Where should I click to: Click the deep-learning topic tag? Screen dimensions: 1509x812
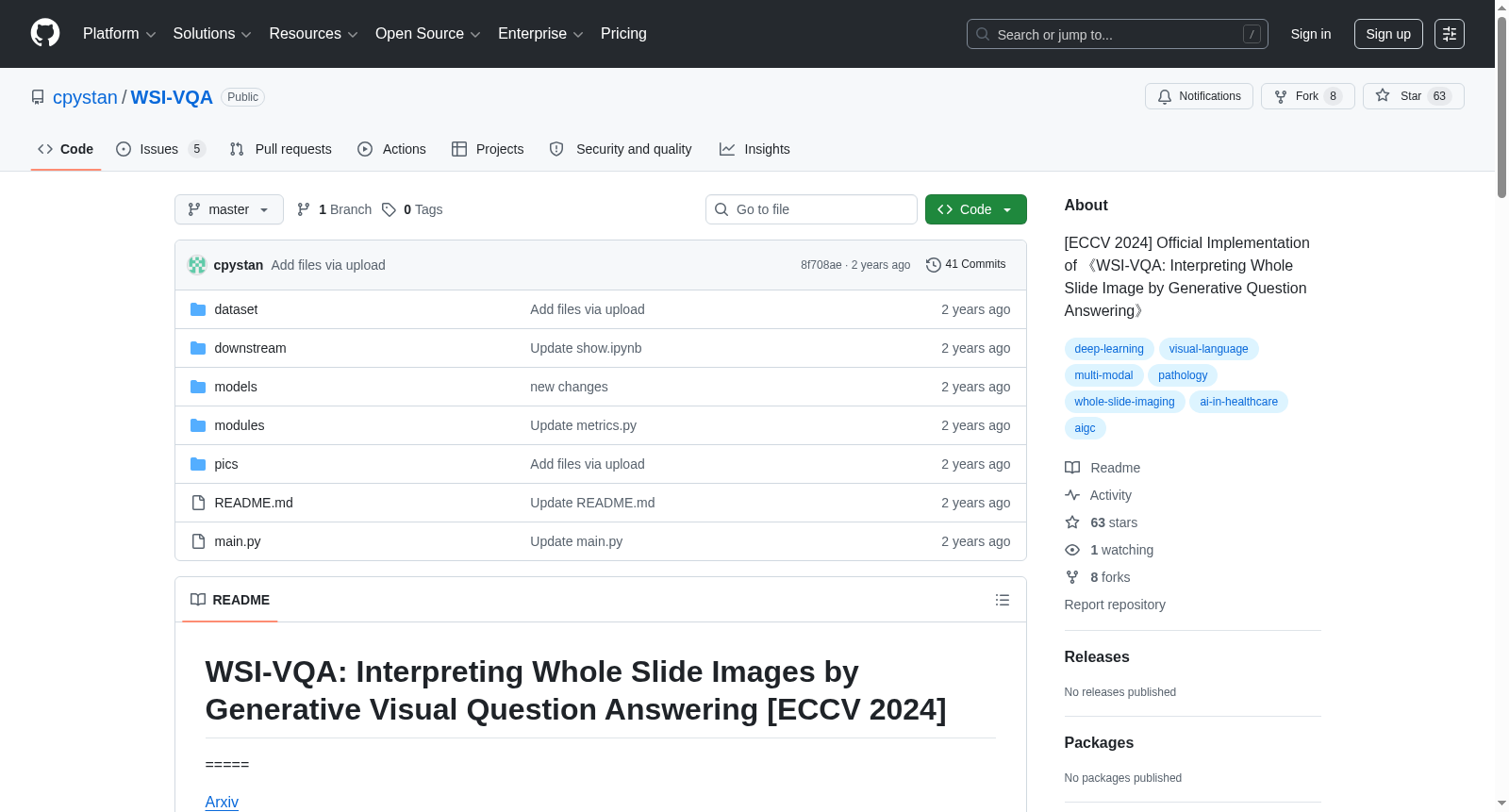(x=1109, y=349)
